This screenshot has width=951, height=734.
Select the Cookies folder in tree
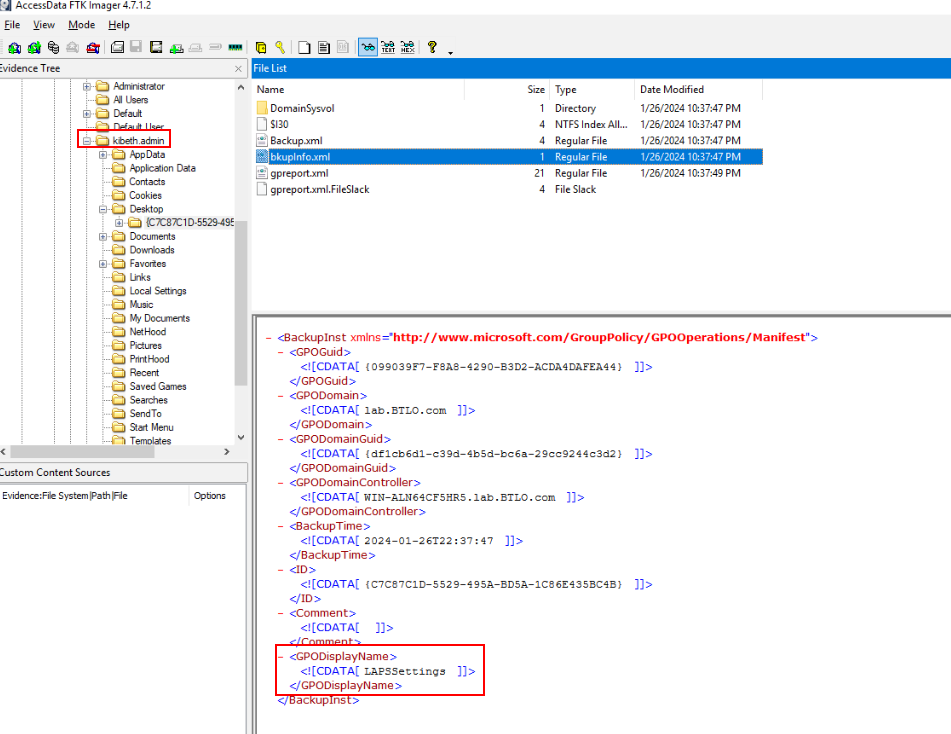145,195
